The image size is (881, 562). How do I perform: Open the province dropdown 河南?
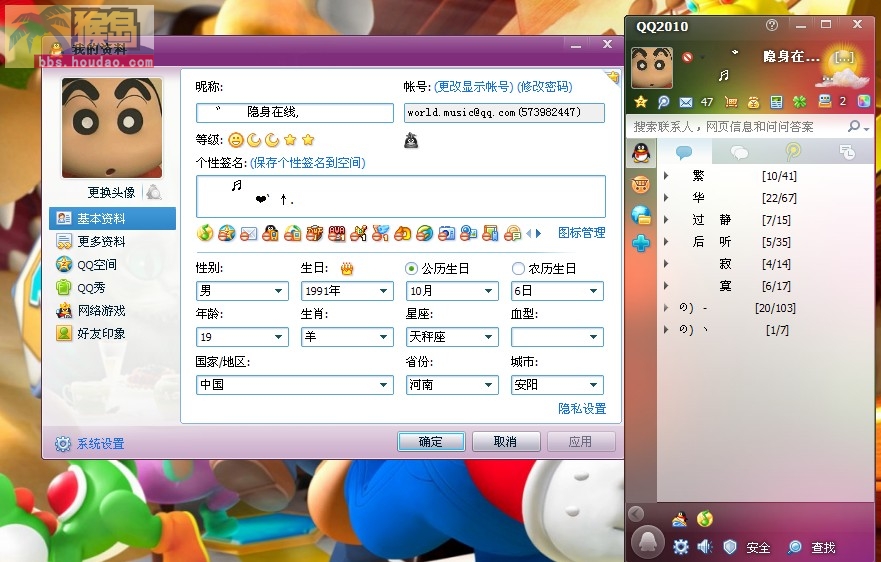(452, 385)
